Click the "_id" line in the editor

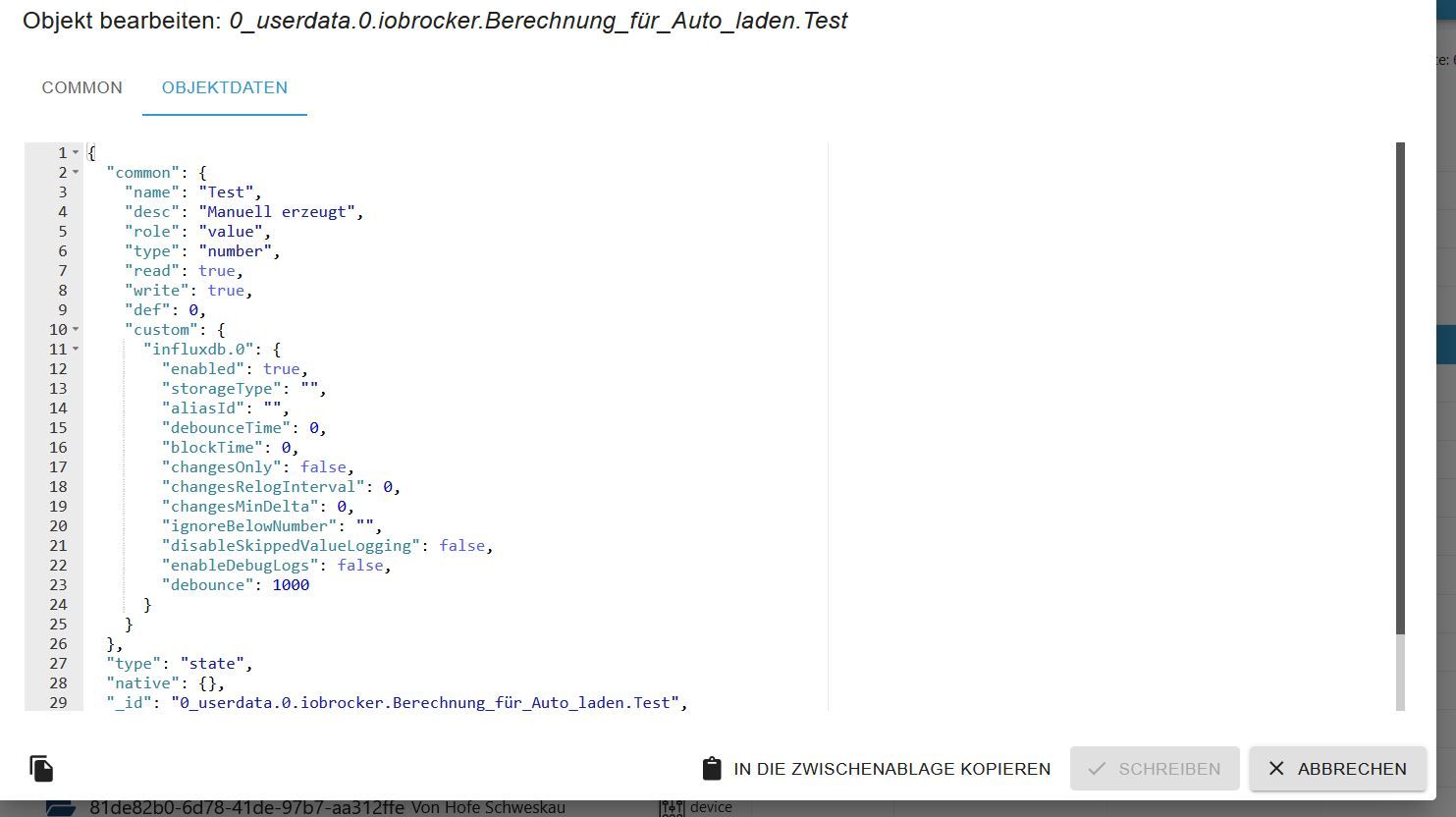(397, 703)
